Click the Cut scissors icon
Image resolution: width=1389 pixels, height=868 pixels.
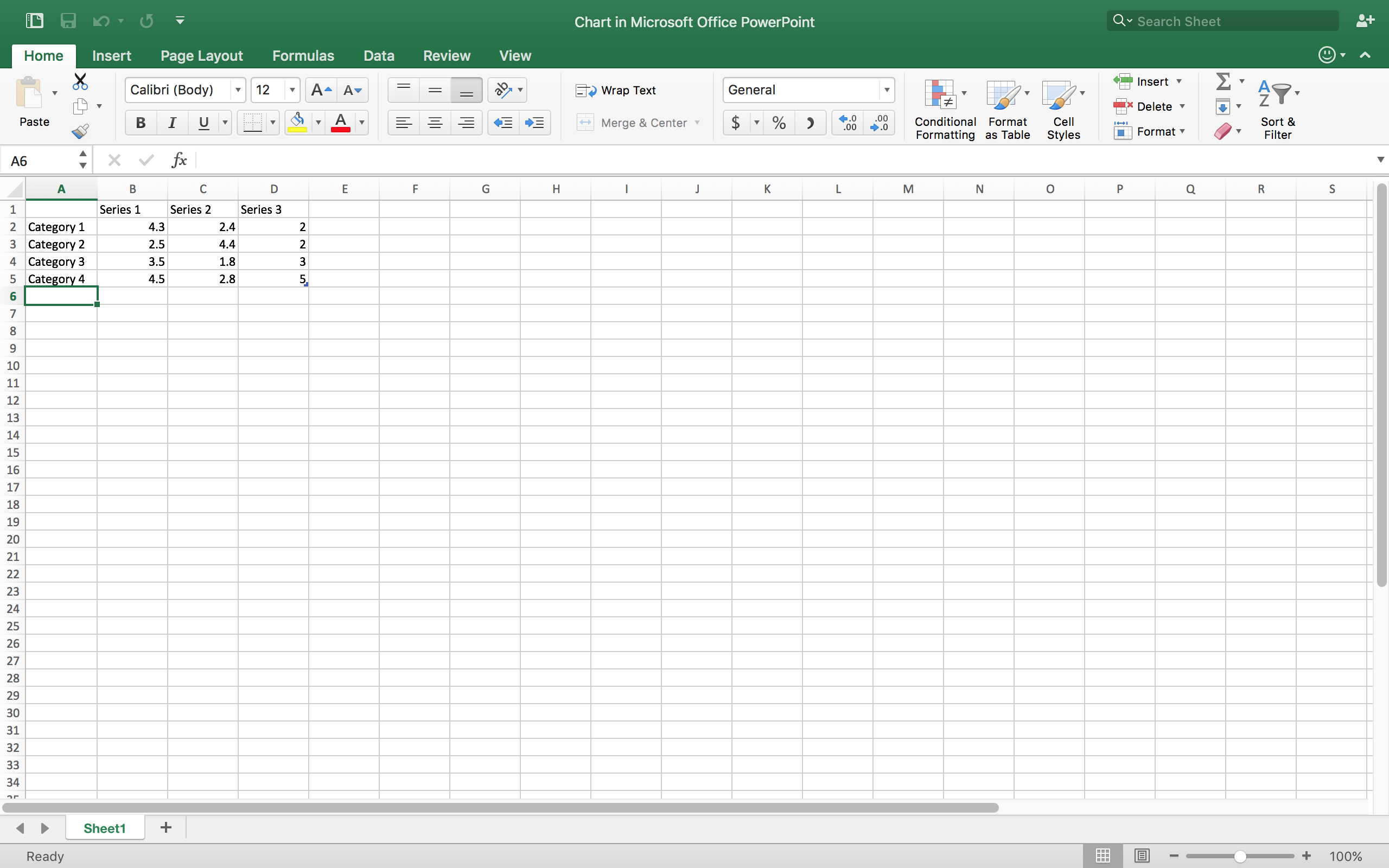tap(80, 81)
